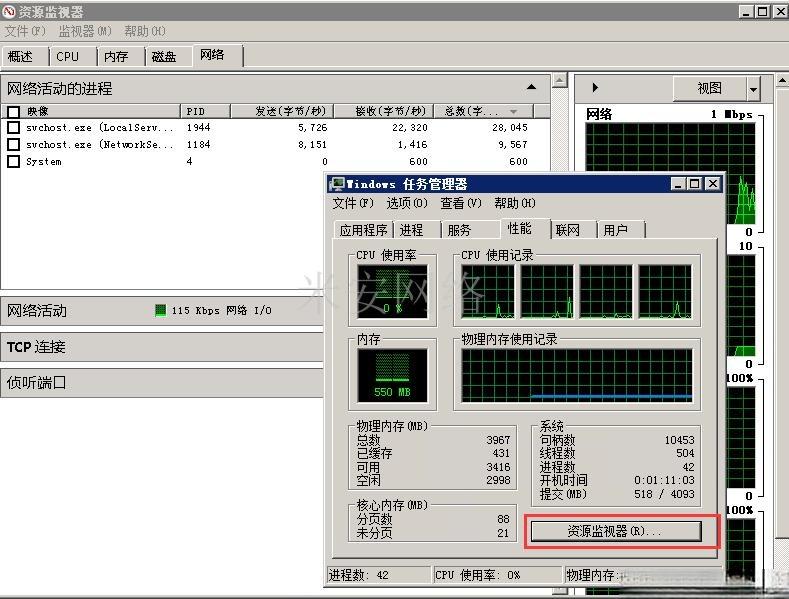The height and width of the screenshot is (599, 789).
Task: Click the Task Manager title bar icon
Action: 337,184
